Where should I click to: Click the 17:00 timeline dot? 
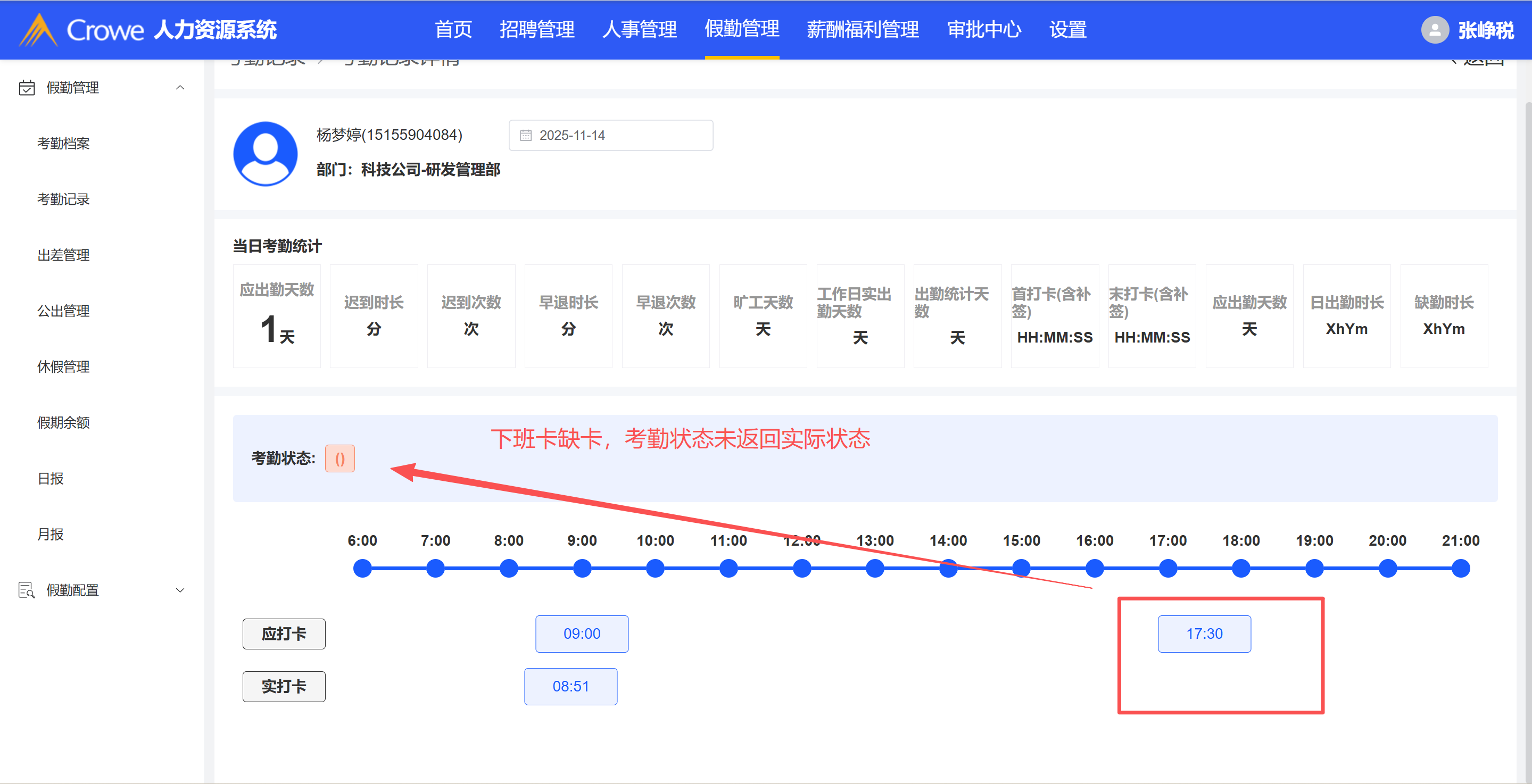pyautogui.click(x=1167, y=568)
